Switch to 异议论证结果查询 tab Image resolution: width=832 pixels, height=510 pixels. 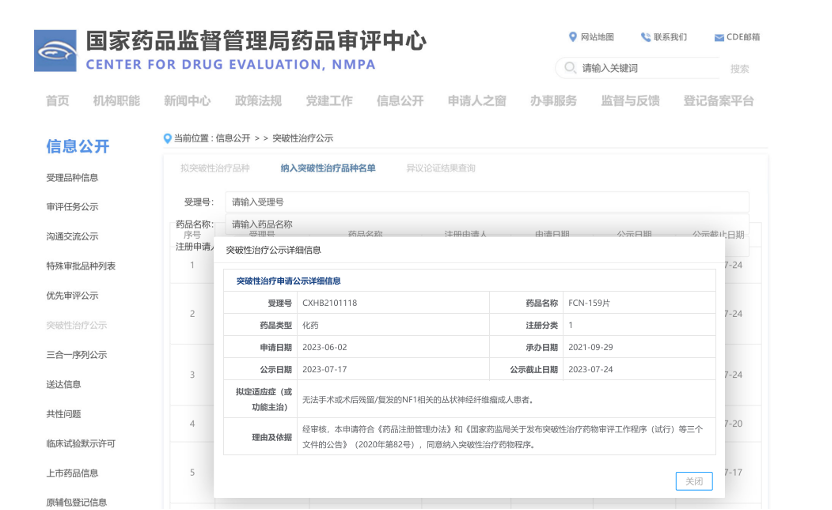(441, 168)
